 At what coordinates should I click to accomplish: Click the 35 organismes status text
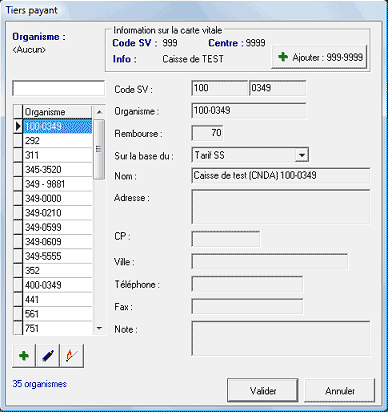tap(39, 384)
